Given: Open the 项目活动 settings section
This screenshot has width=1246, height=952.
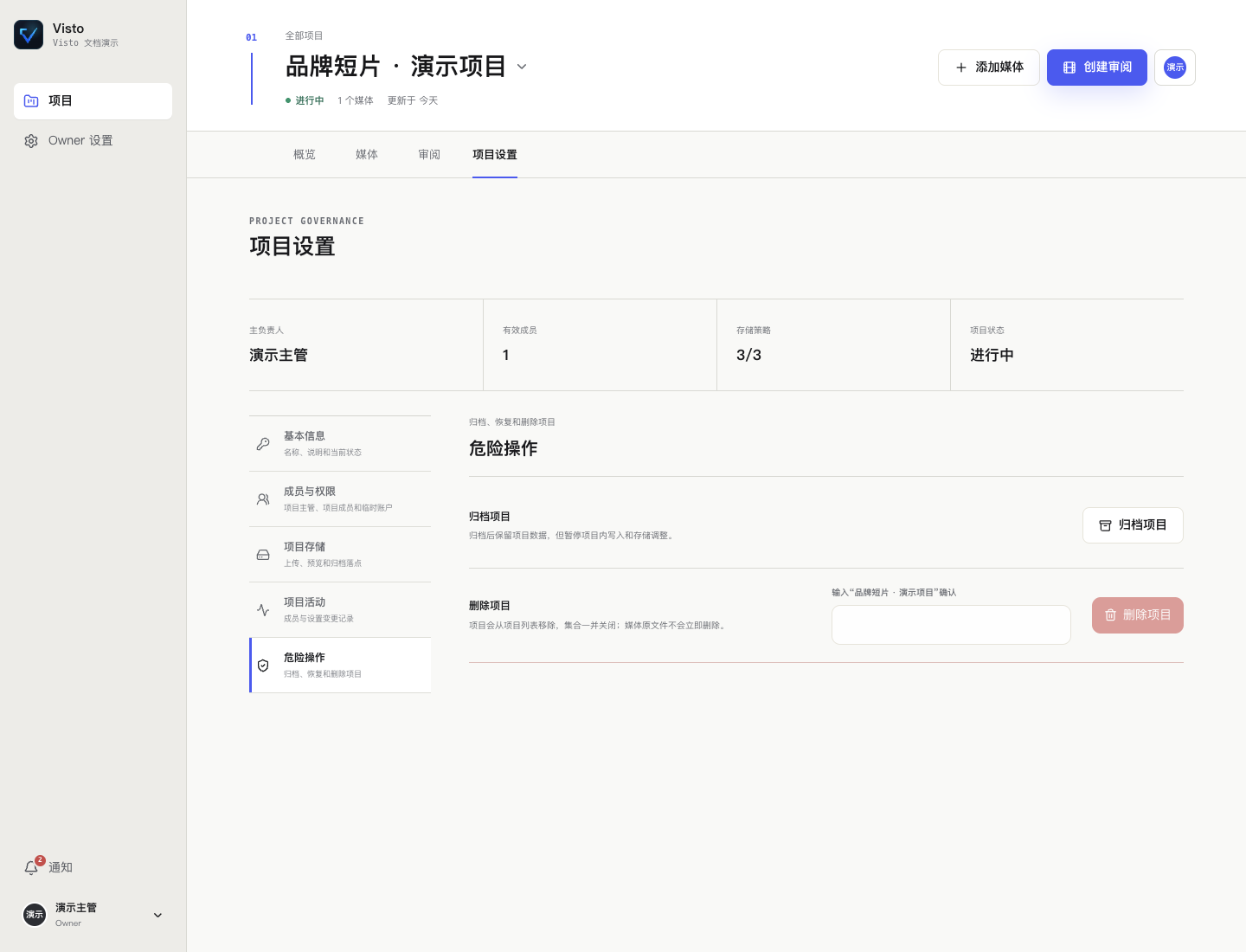Looking at the screenshot, I should tap(340, 610).
